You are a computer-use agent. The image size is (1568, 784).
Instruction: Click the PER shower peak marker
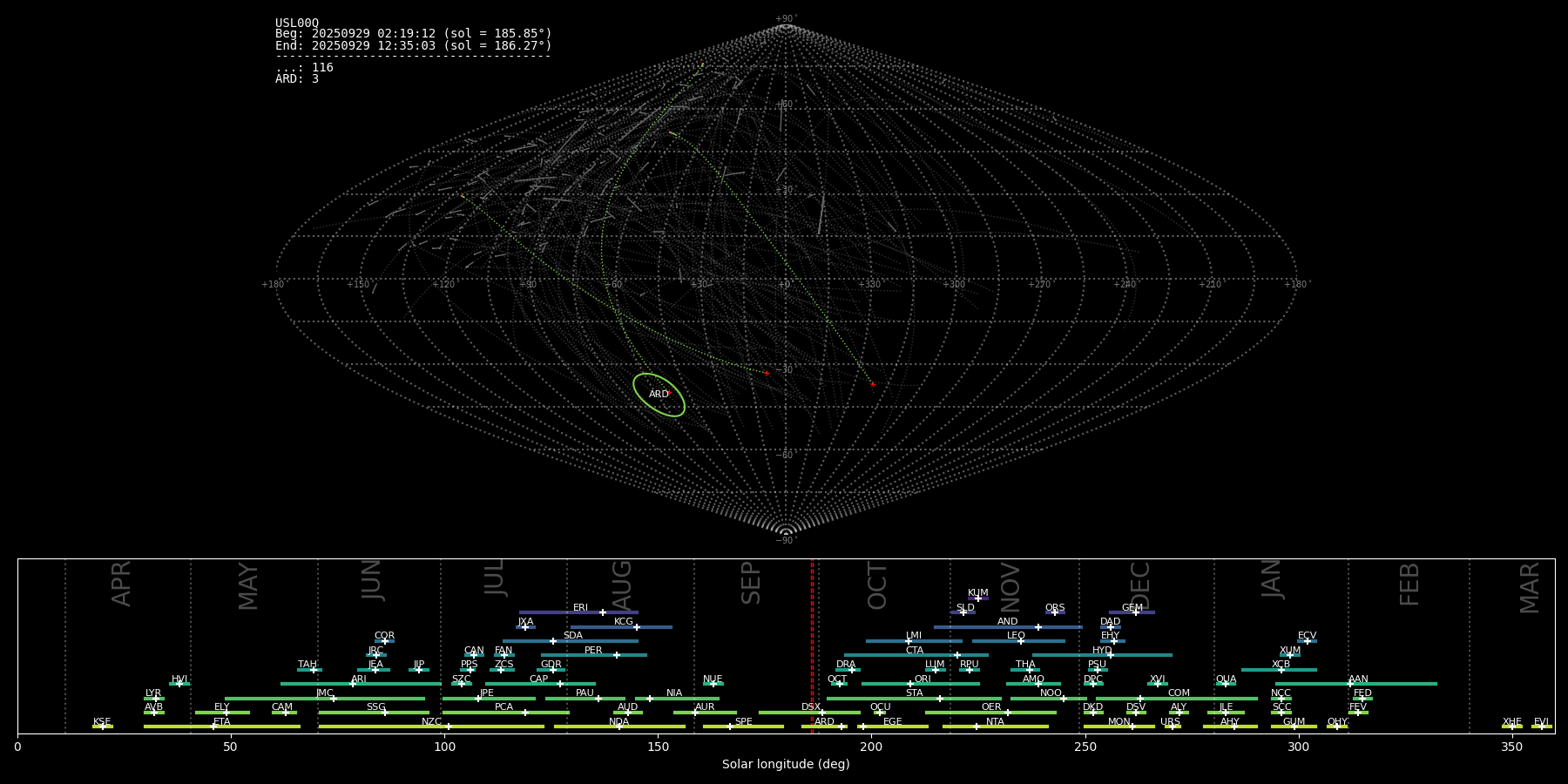click(x=617, y=655)
